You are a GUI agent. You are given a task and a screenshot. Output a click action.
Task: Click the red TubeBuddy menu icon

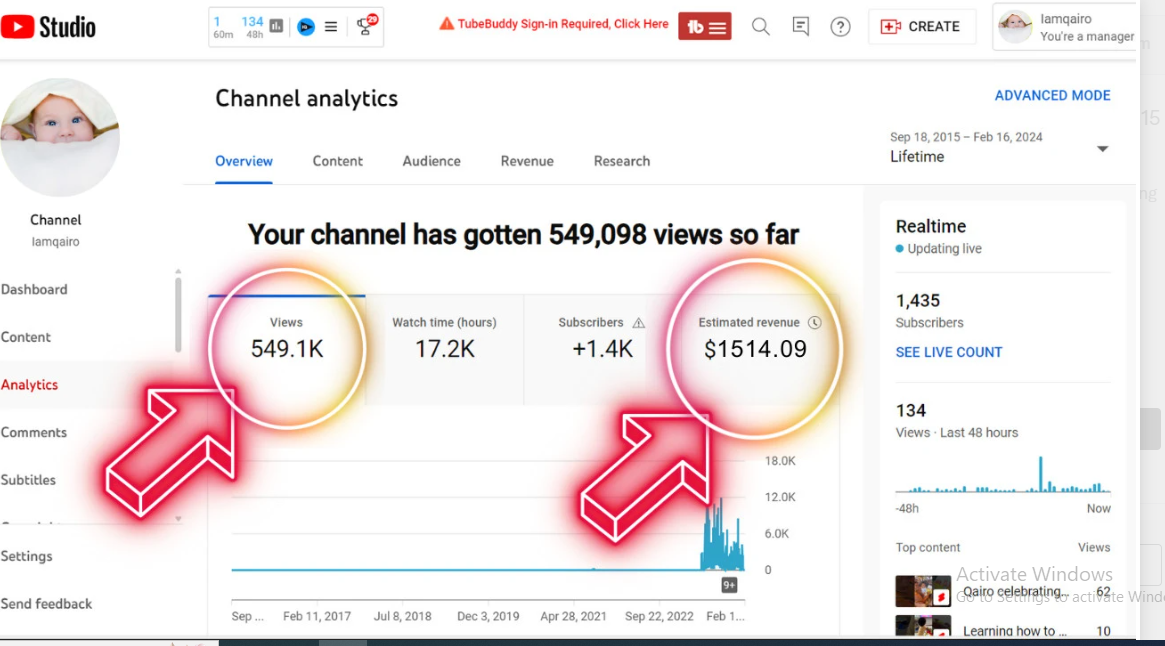coord(705,27)
